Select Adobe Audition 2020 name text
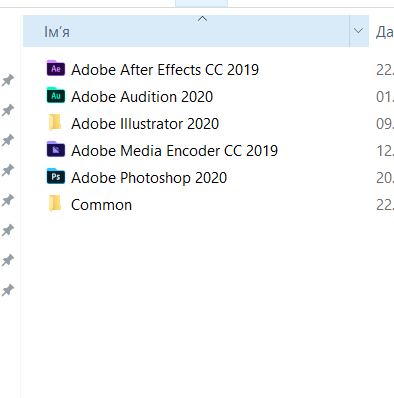This screenshot has height=398, width=394. [142, 97]
